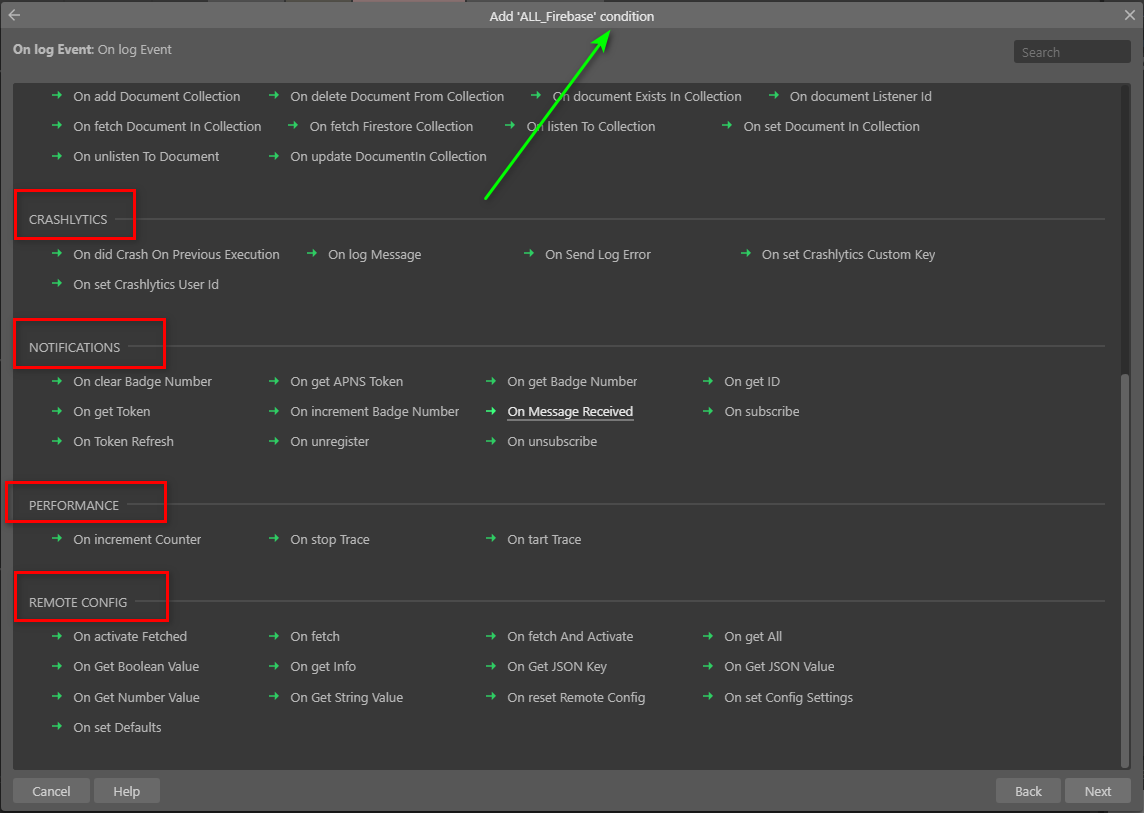Click arrow icon beside On set Defaults
The image size is (1144, 813).
coord(57,727)
